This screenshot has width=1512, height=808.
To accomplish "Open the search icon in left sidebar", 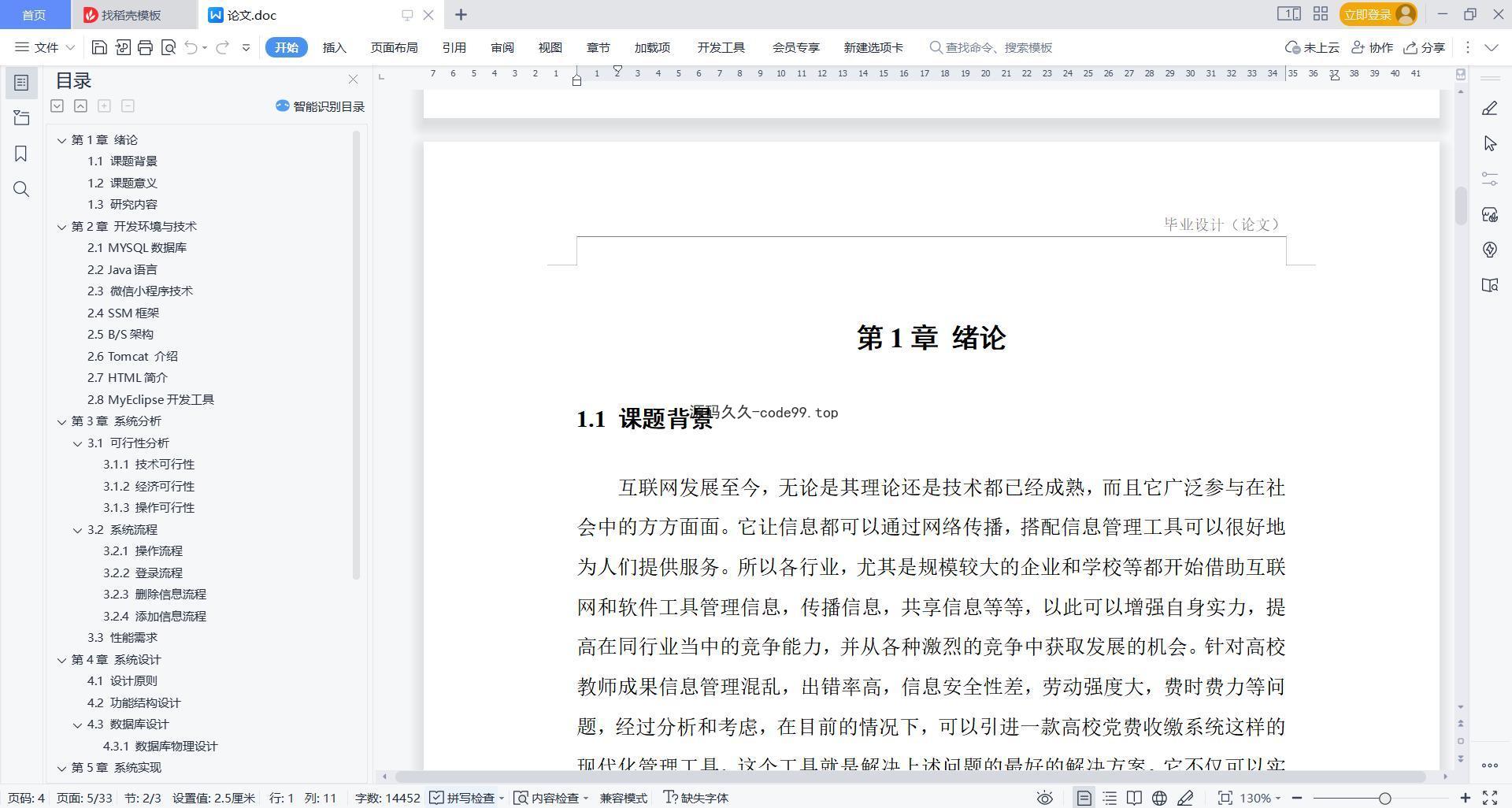I will coord(21,189).
